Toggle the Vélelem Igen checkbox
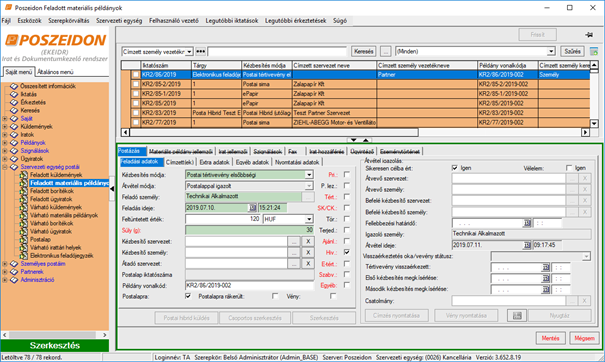Screen dimensions: 605x362 coord(569,168)
